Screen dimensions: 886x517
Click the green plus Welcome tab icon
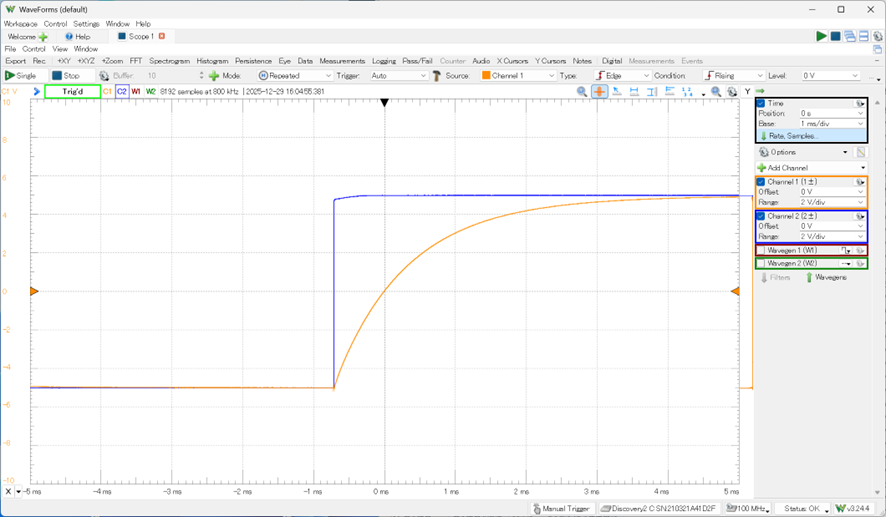(43, 36)
